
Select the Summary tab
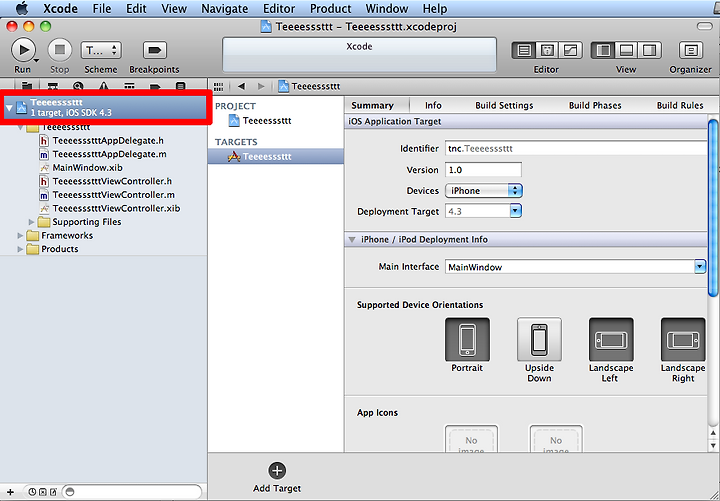pyautogui.click(x=372, y=105)
